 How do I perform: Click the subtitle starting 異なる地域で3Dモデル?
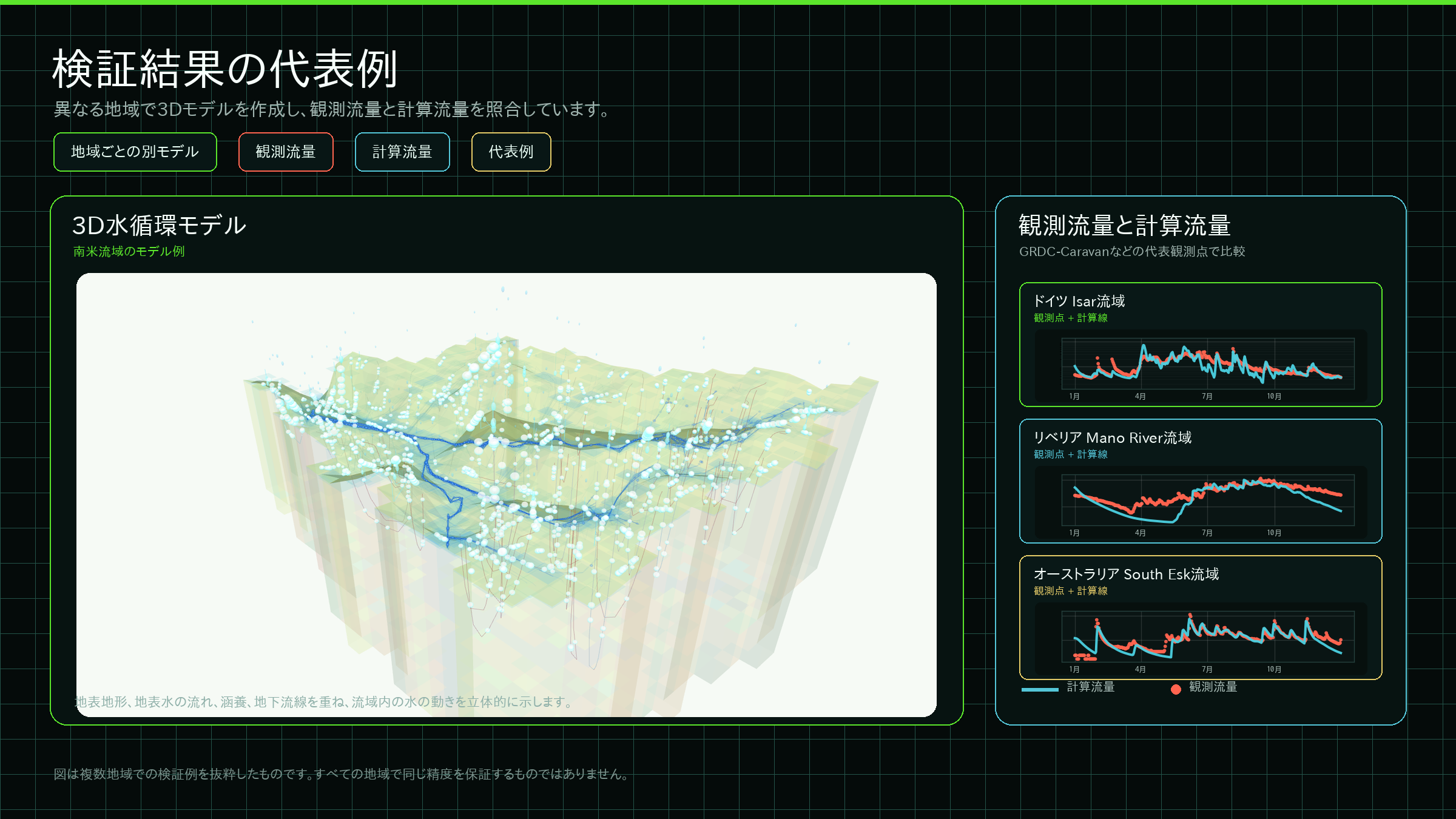[x=332, y=109]
